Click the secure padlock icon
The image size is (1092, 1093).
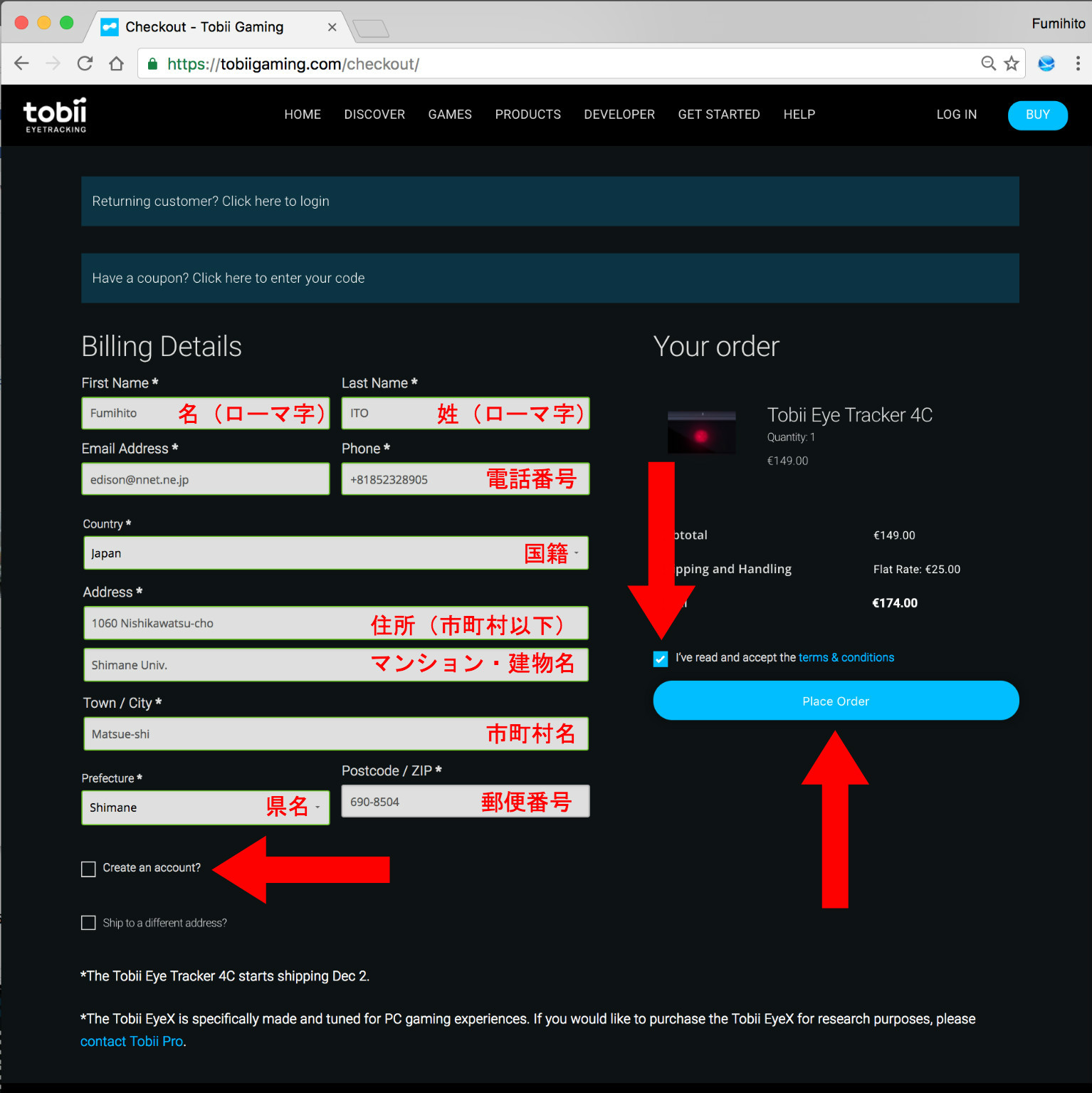coord(152,64)
